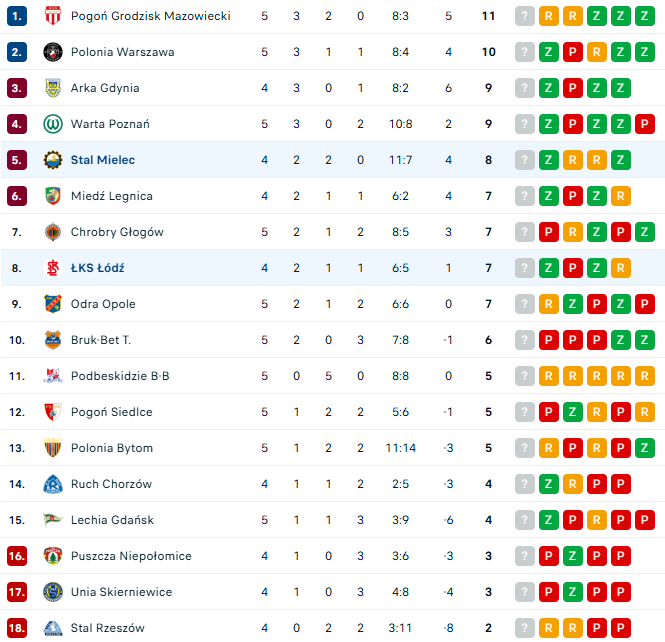The height and width of the screenshot is (642, 665).
Task: Open the Stal Rzeszów team crest
Action: 53,628
